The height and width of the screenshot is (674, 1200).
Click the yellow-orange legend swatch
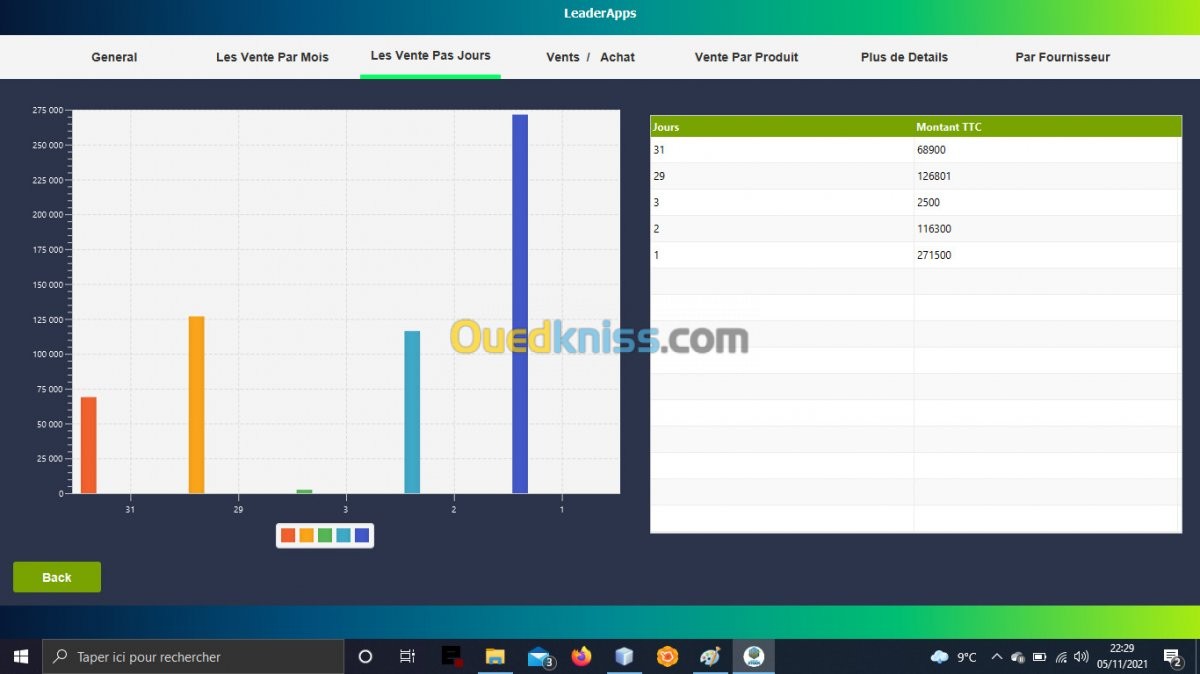point(306,535)
